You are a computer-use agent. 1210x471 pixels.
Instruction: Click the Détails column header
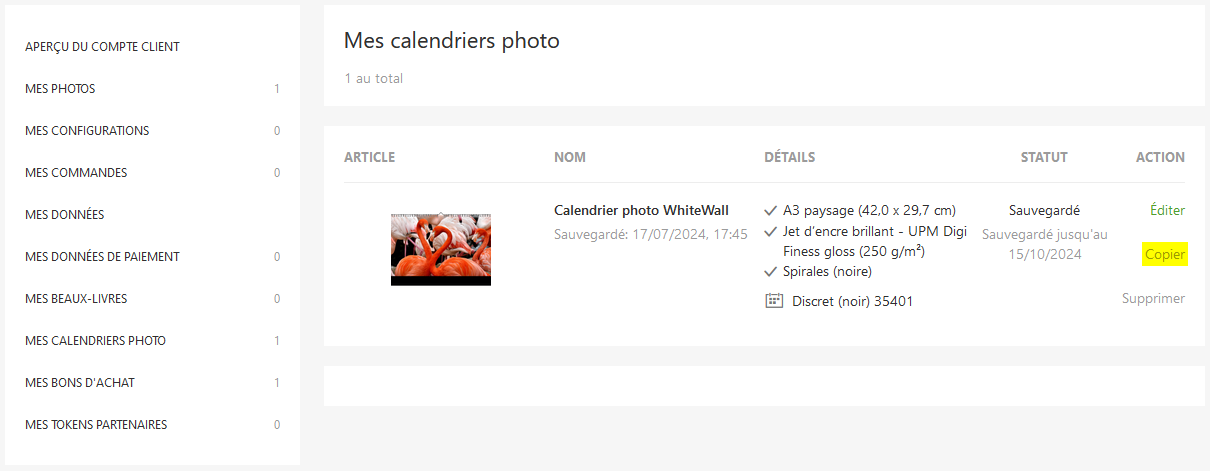(789, 157)
